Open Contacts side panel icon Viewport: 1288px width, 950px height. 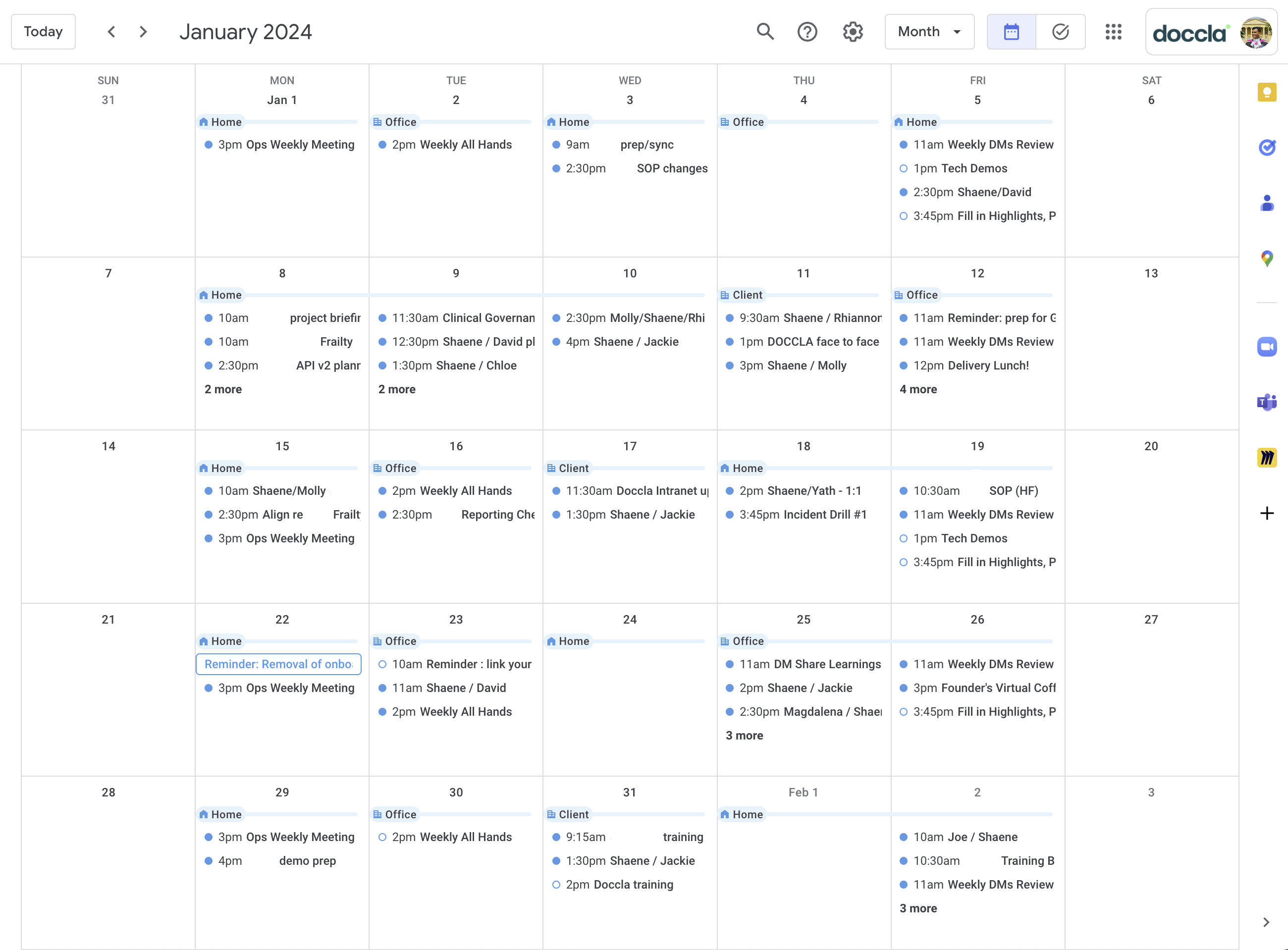[1267, 203]
